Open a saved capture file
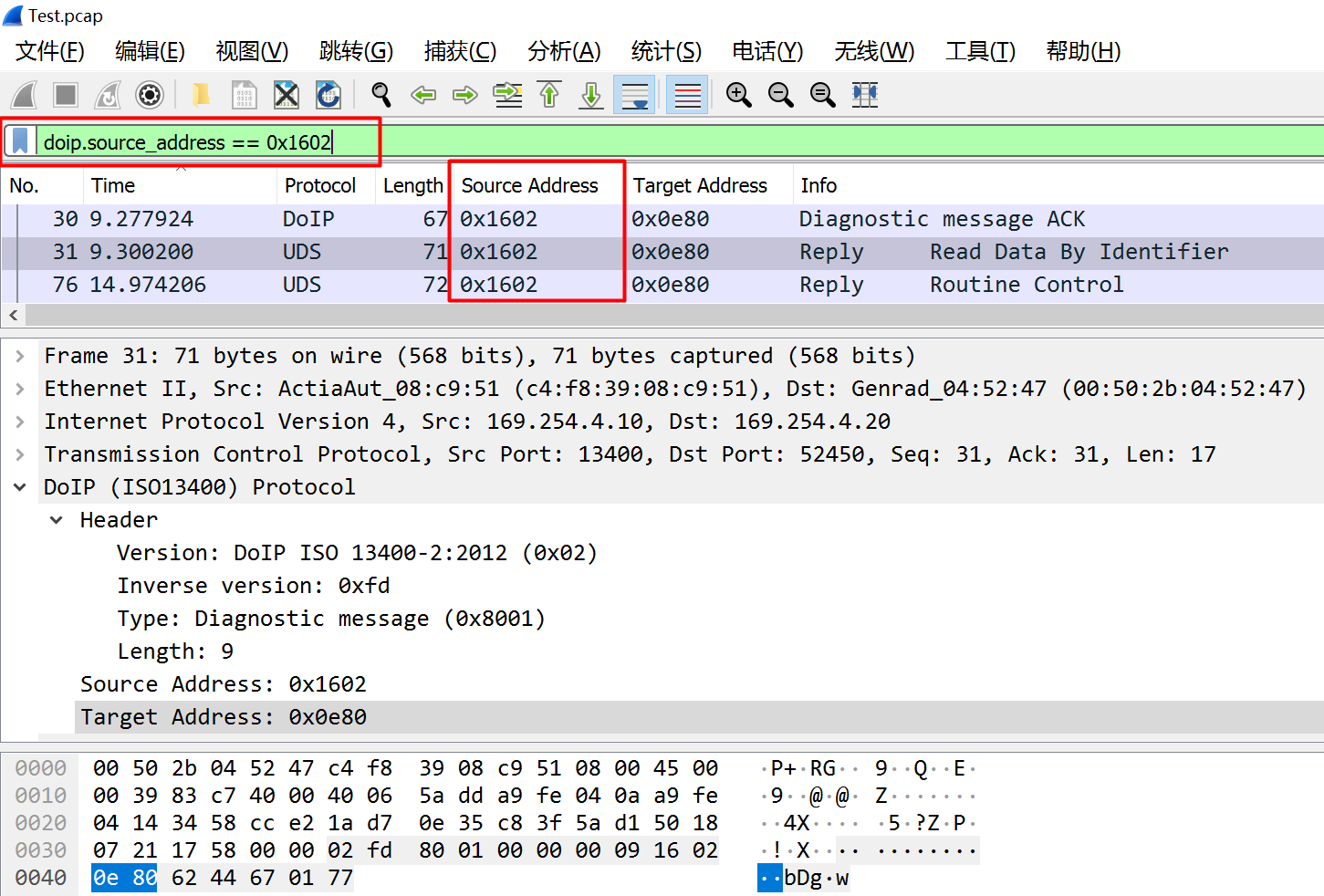 201,94
